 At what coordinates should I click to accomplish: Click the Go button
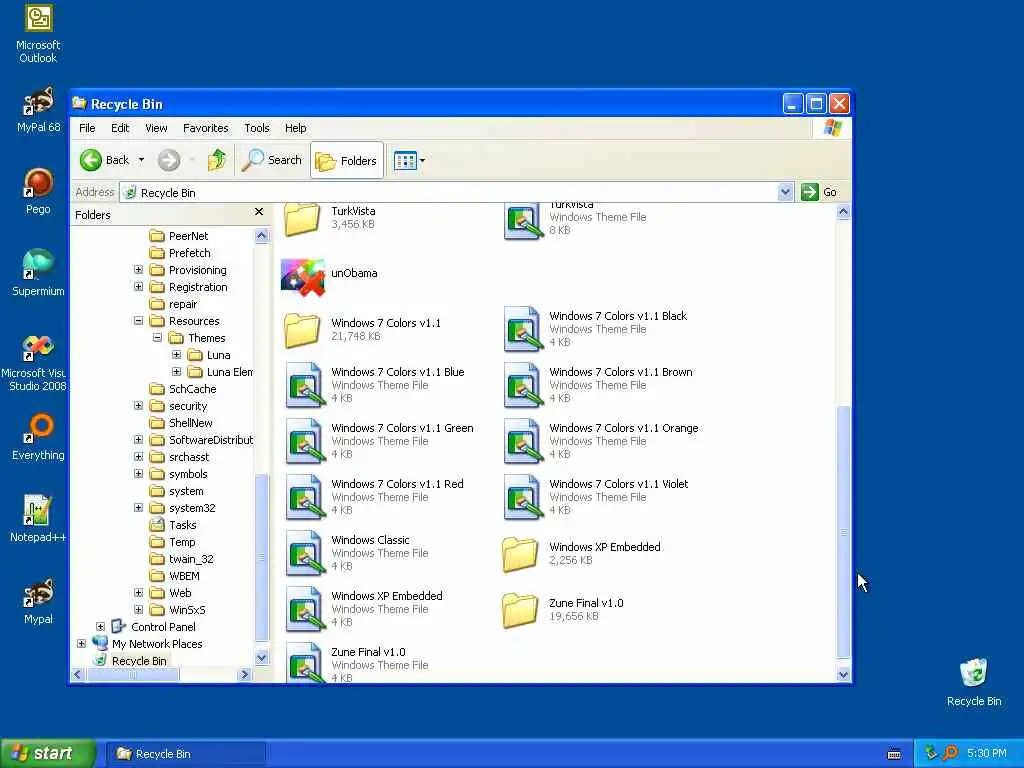820,192
